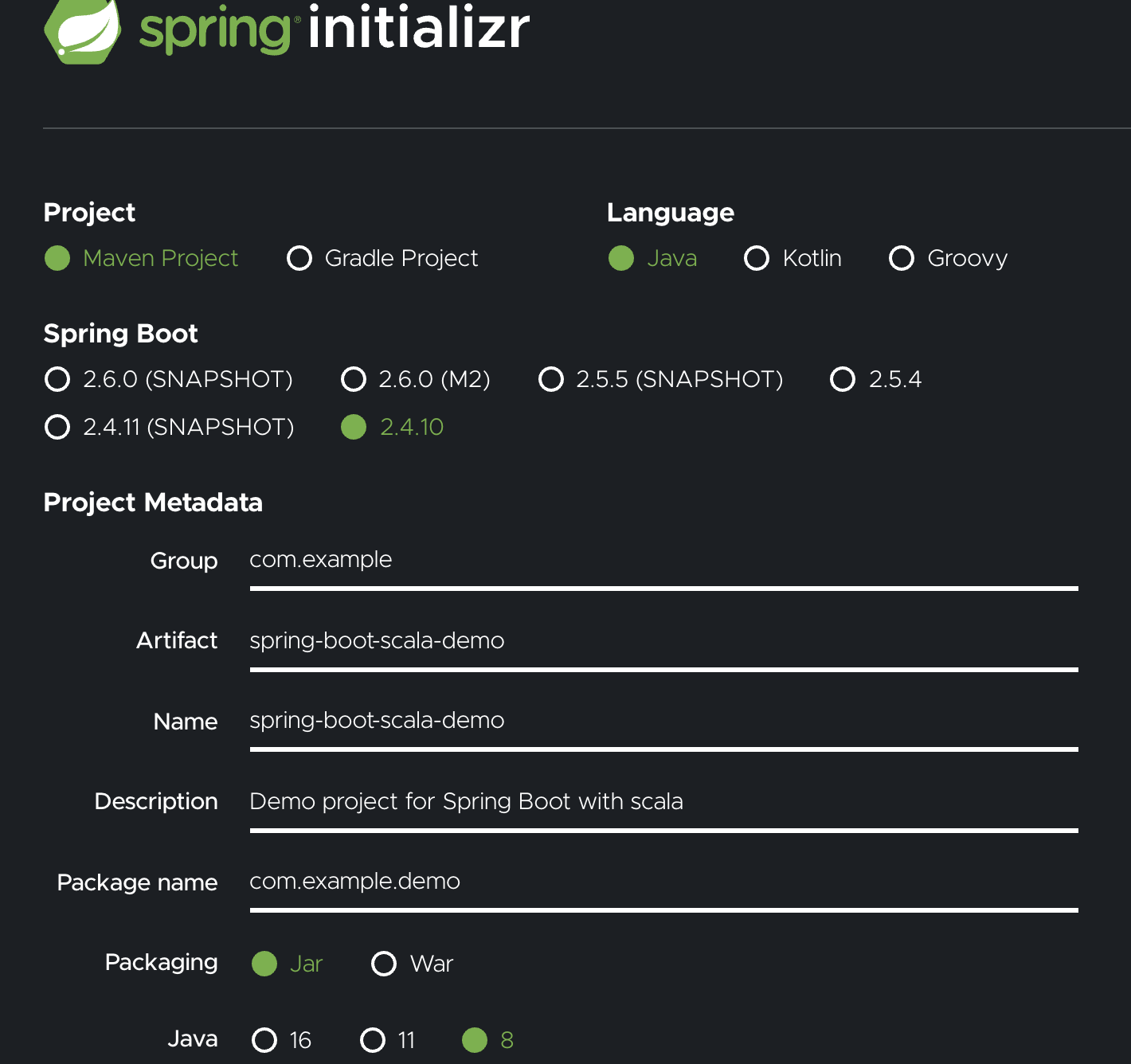Choose Spring Boot version 2.5.4

843,379
